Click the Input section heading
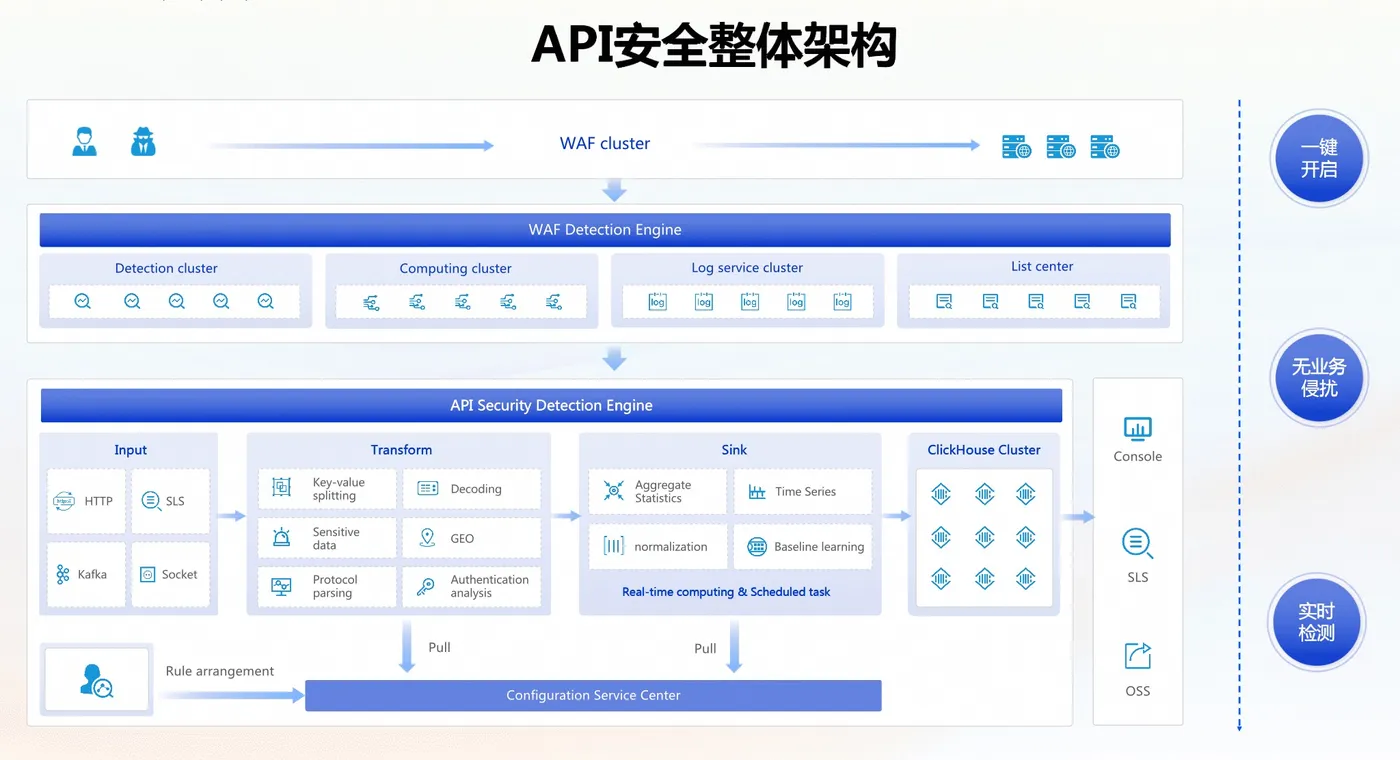This screenshot has width=1400, height=760. coord(130,450)
